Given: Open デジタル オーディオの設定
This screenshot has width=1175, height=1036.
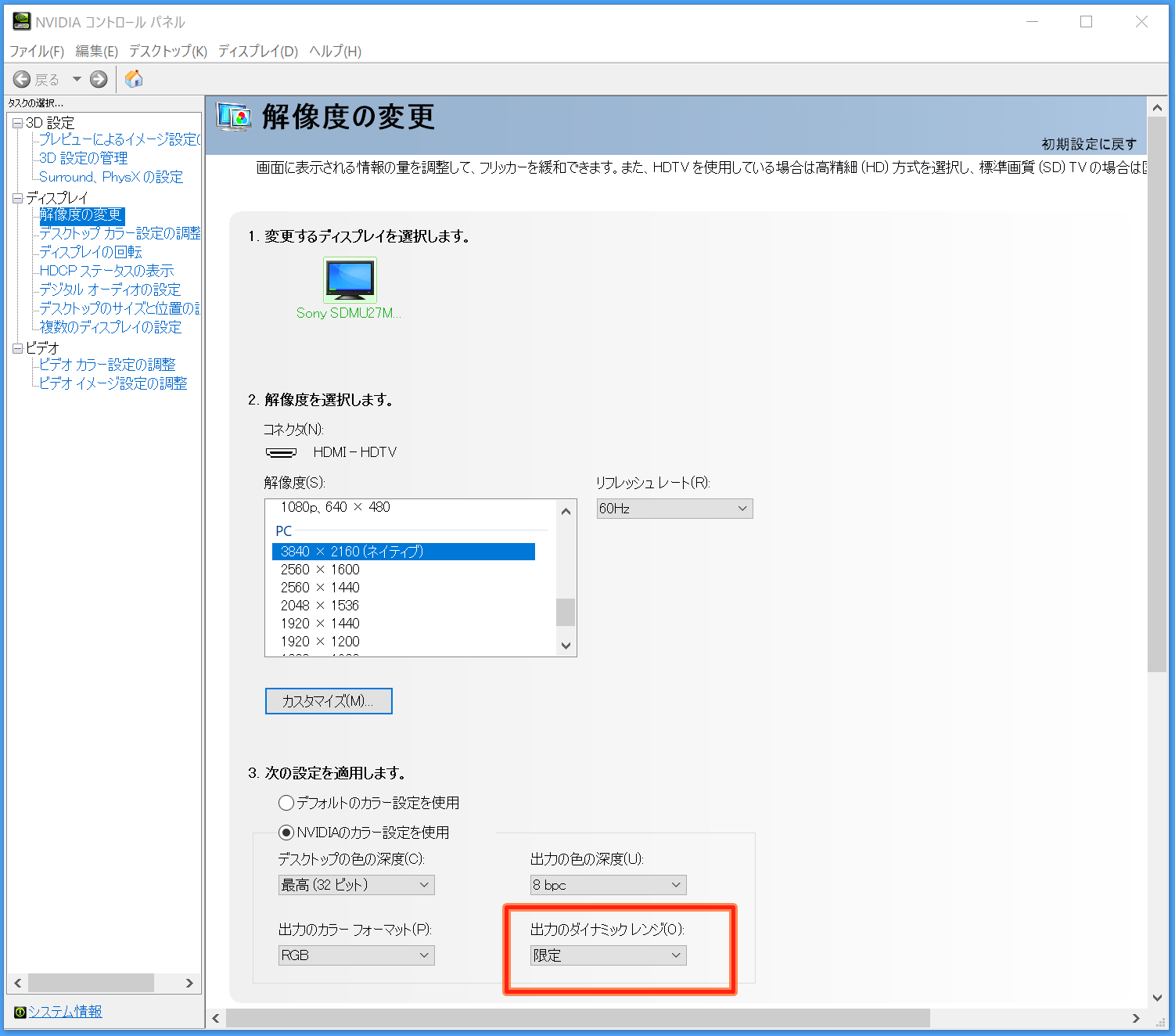Looking at the screenshot, I should (x=110, y=290).
